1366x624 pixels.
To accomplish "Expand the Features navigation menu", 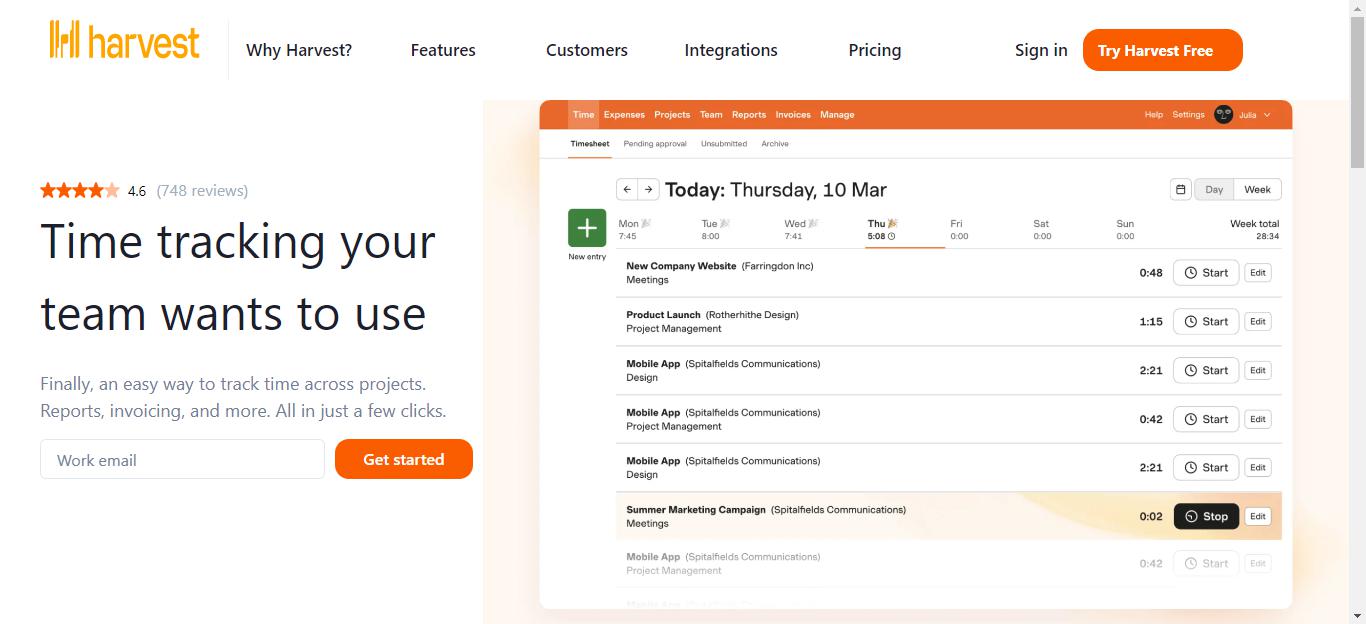I will click(x=443, y=50).
